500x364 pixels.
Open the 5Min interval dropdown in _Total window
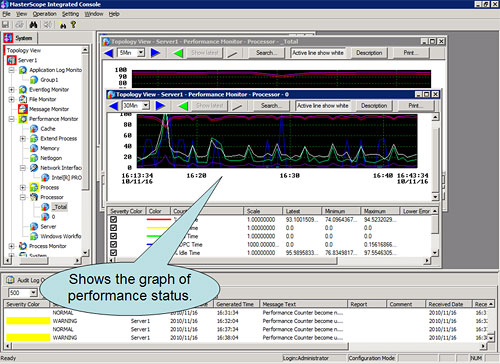point(141,53)
